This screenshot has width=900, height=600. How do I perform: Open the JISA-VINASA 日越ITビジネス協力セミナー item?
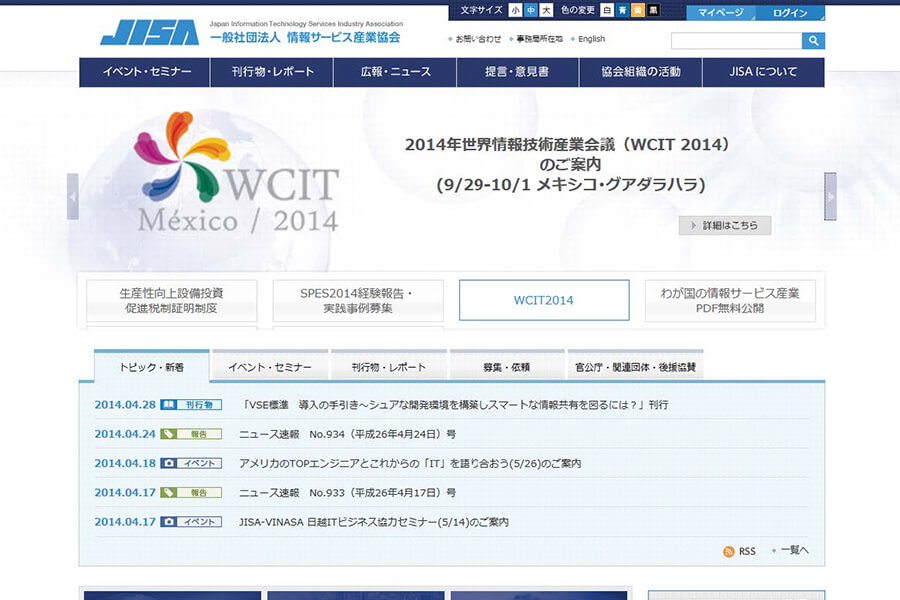[374, 522]
